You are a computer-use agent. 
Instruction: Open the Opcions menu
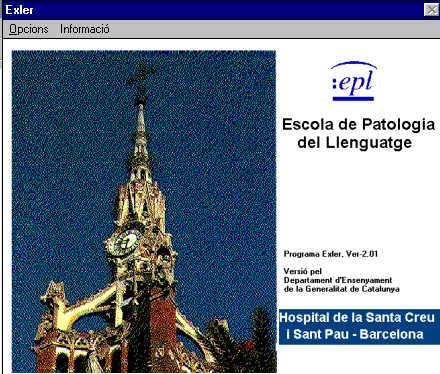pyautogui.click(x=28, y=29)
